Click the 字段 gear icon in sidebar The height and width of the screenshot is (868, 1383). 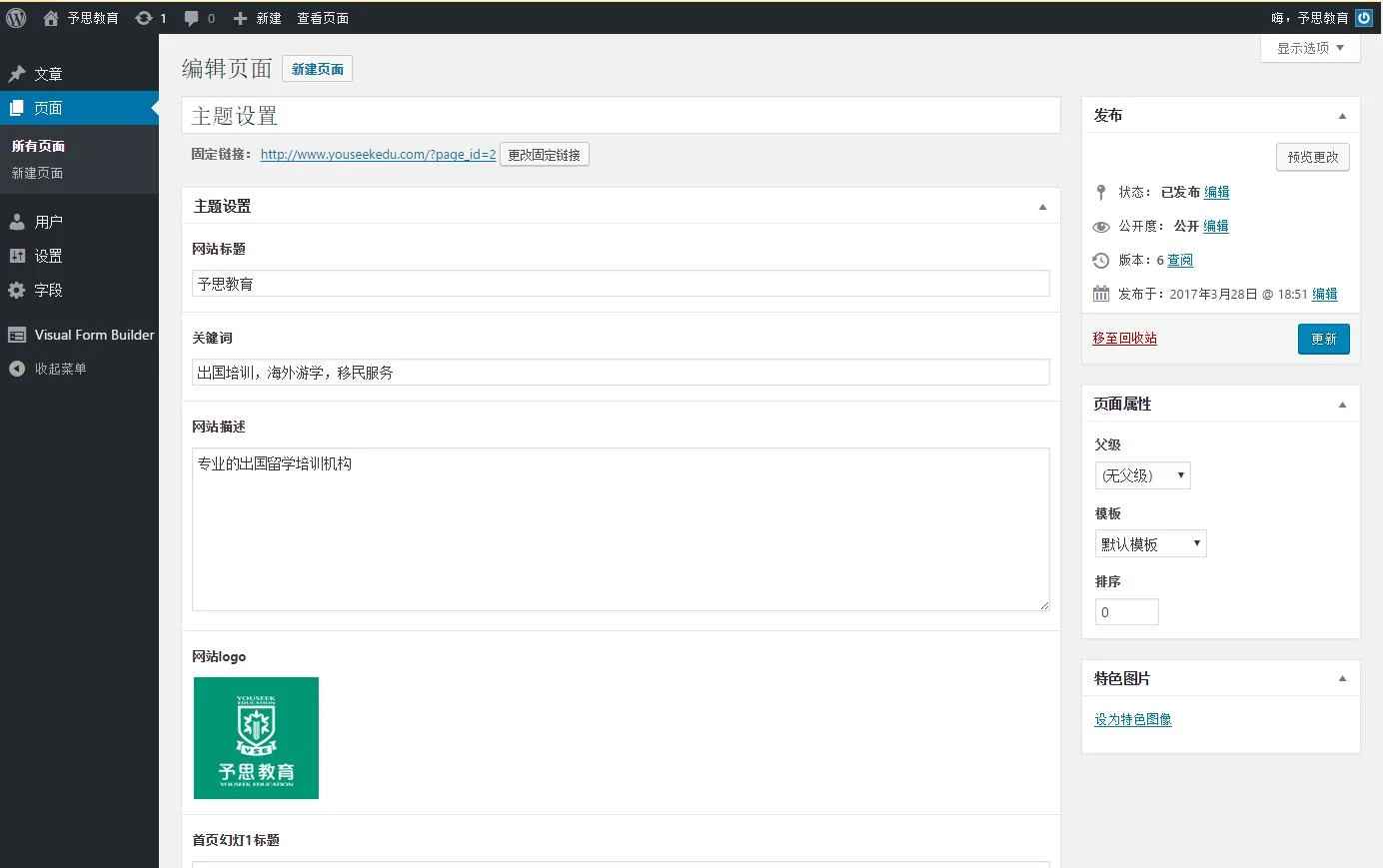[17, 291]
